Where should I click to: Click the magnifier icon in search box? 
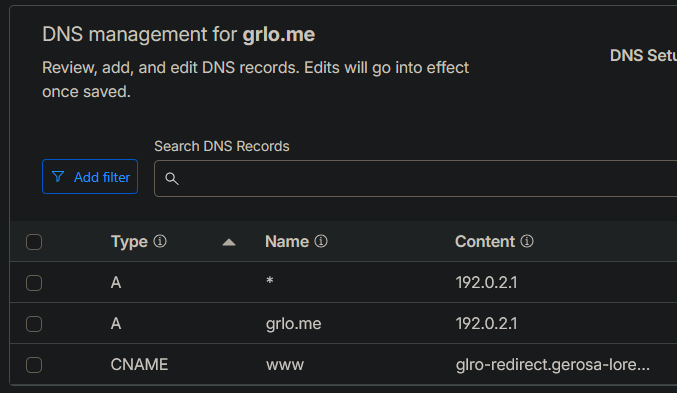(172, 178)
